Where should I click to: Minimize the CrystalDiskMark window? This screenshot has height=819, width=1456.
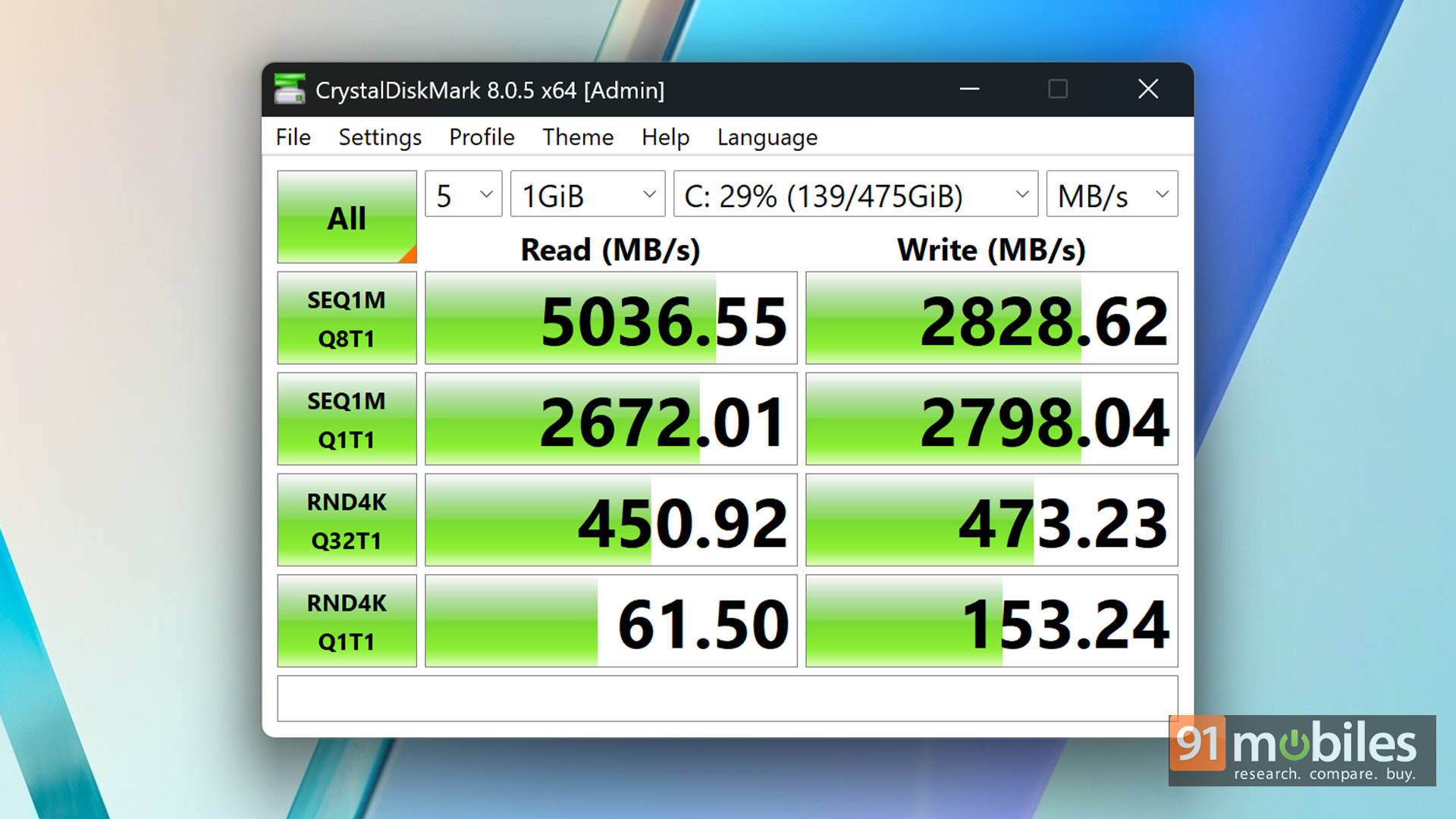tap(969, 89)
